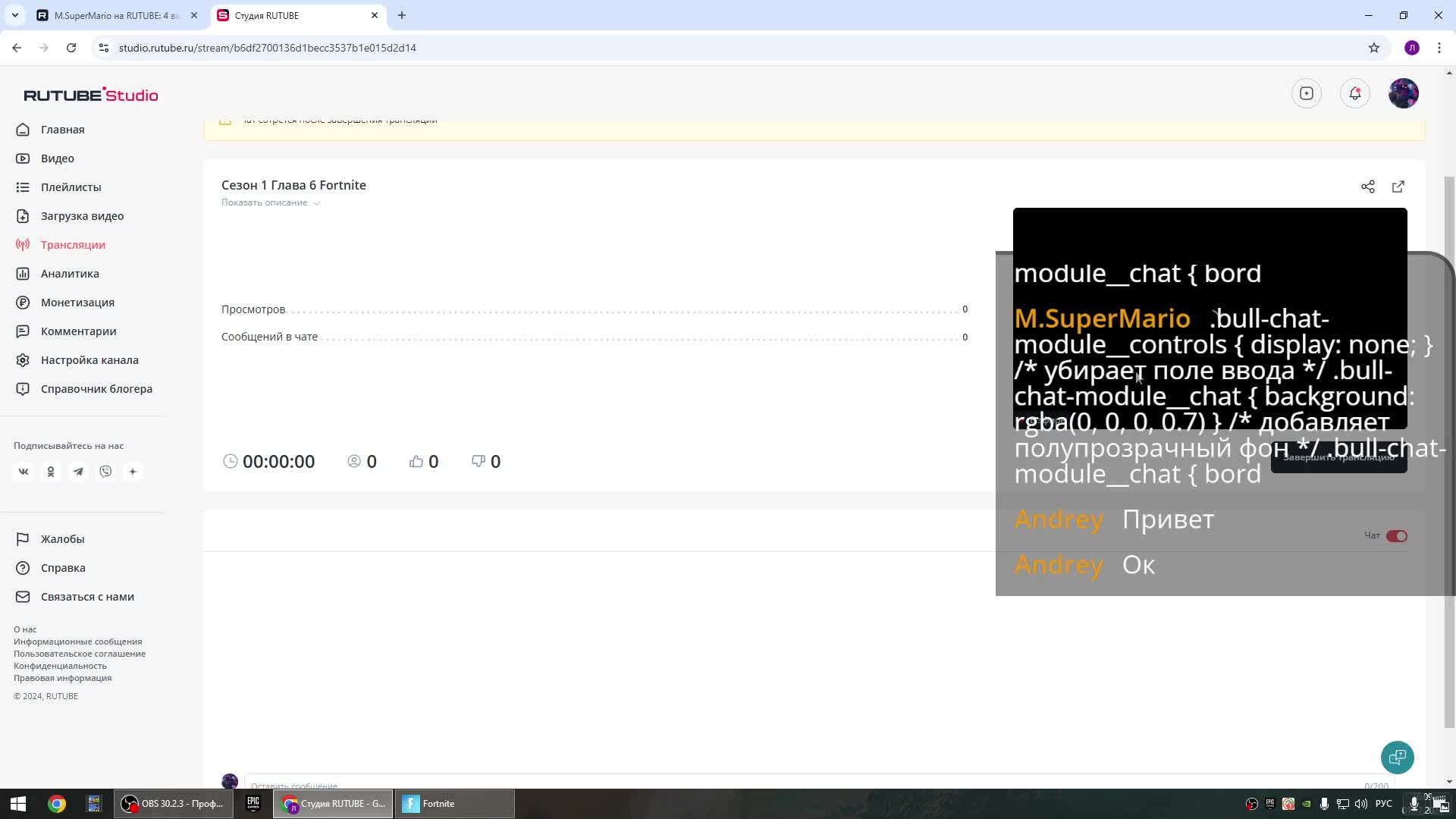The image size is (1456, 819).
Task: Open Chrome three-dot menu
Action: coord(1439,48)
